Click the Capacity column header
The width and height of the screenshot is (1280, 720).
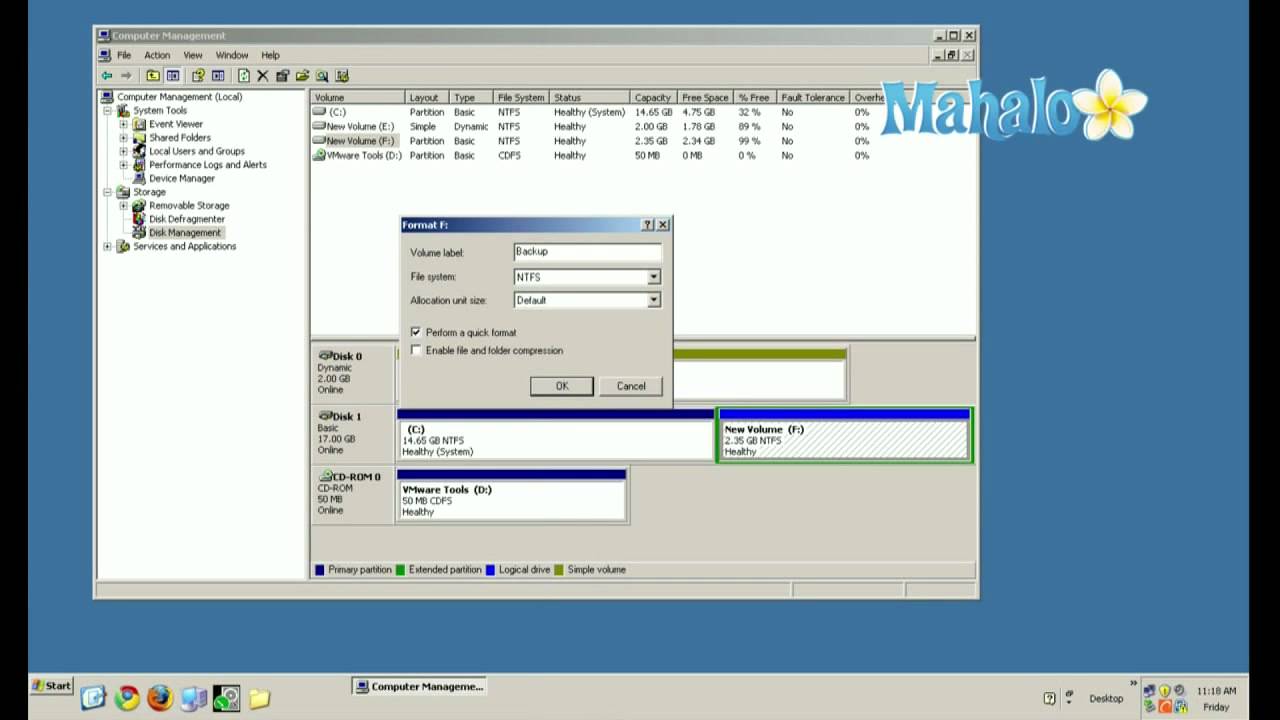pyautogui.click(x=653, y=98)
